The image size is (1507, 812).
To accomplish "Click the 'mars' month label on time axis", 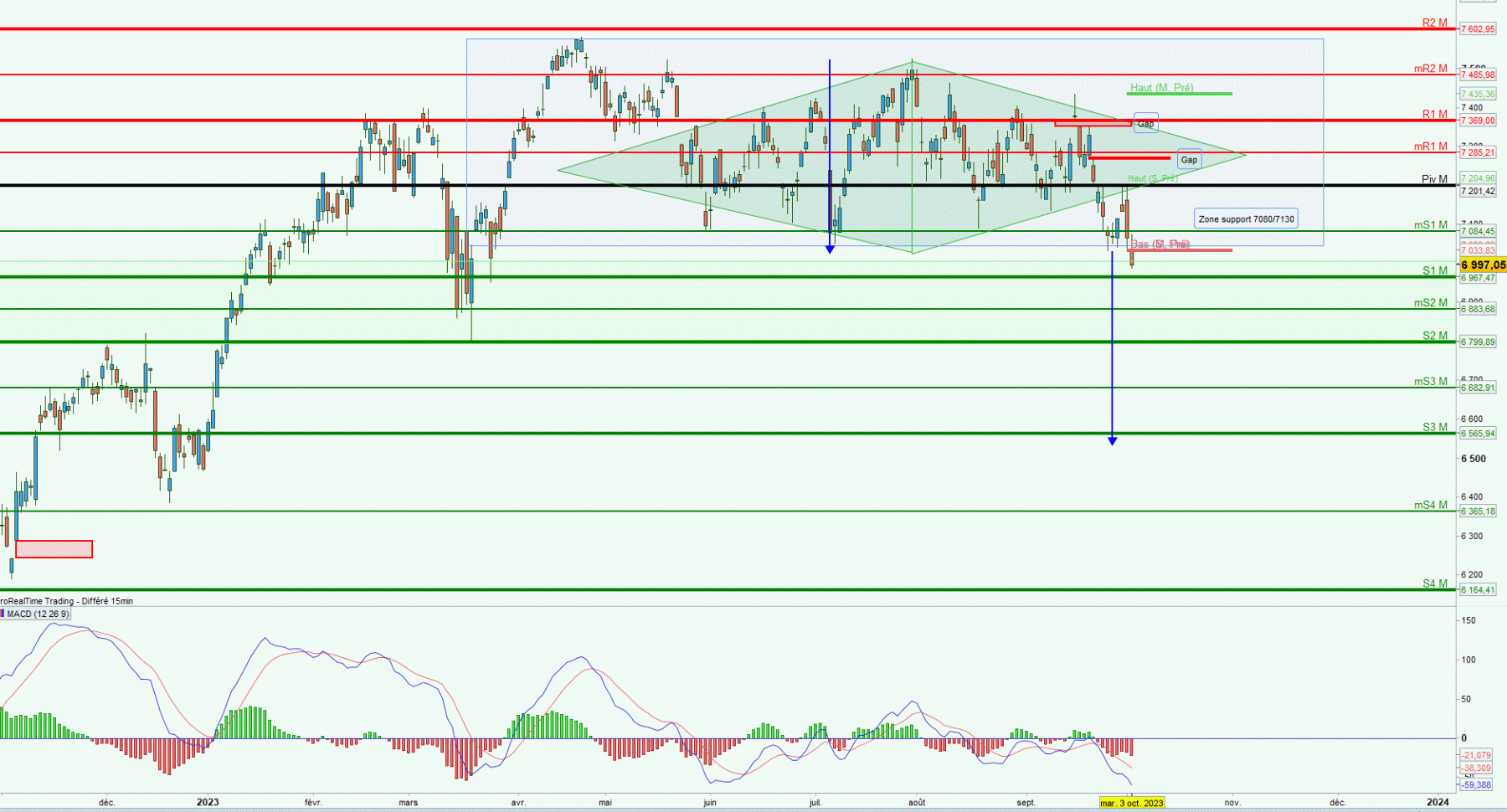I will point(409,802).
